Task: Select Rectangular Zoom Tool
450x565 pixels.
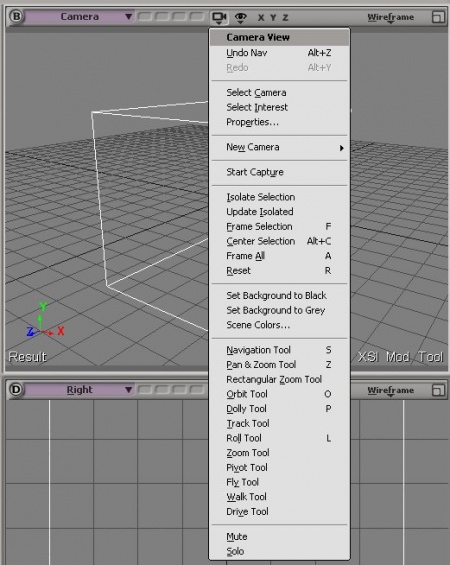Action: pyautogui.click(x=279, y=379)
